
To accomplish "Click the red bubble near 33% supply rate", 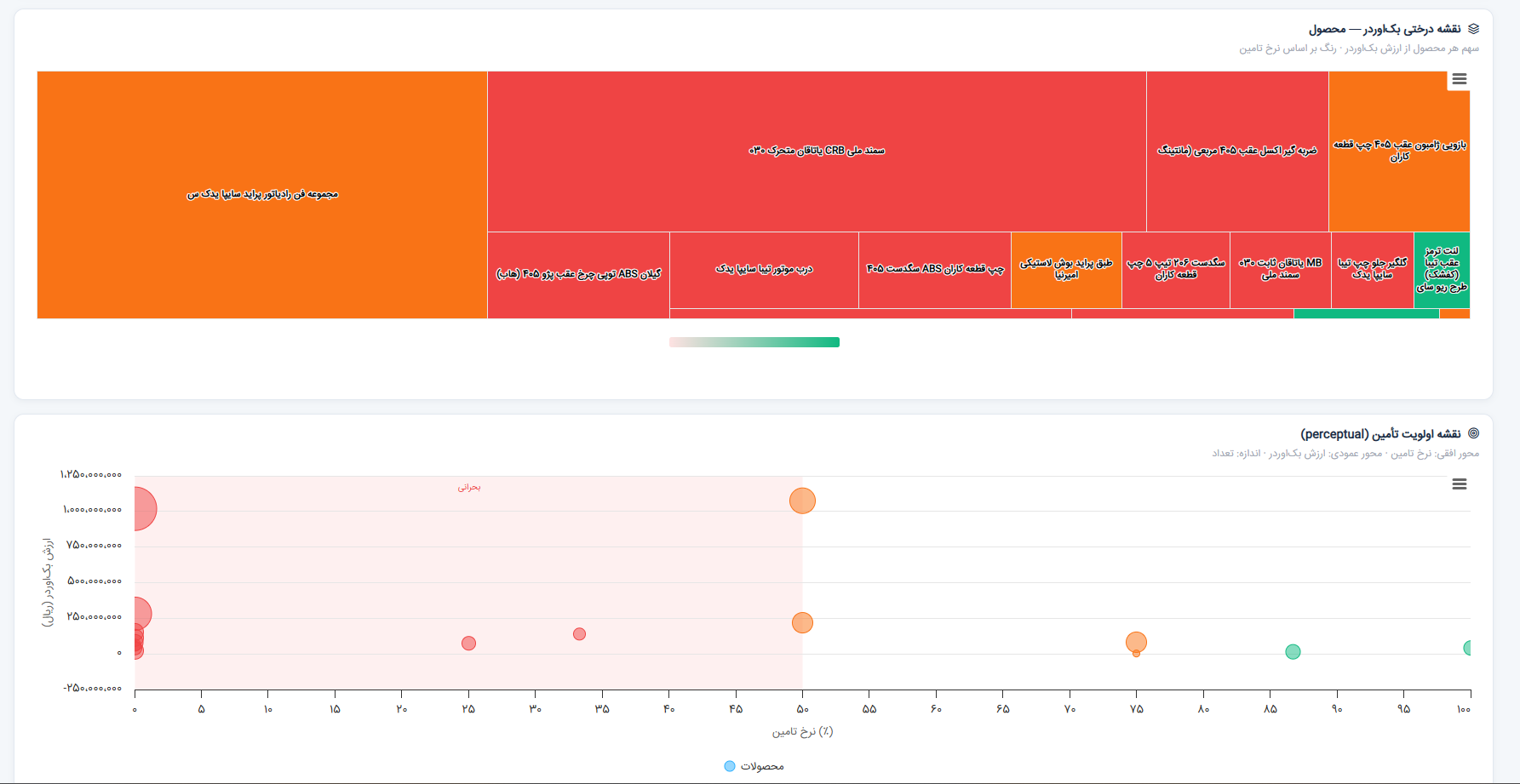I will [579, 634].
